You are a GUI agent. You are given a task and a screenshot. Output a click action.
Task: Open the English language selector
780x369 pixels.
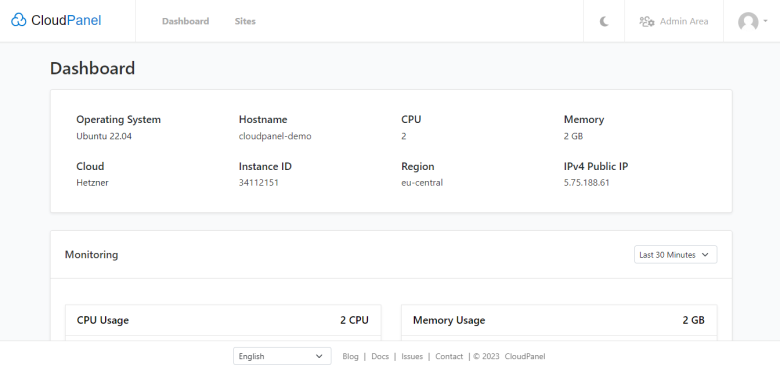pyautogui.click(x=282, y=356)
